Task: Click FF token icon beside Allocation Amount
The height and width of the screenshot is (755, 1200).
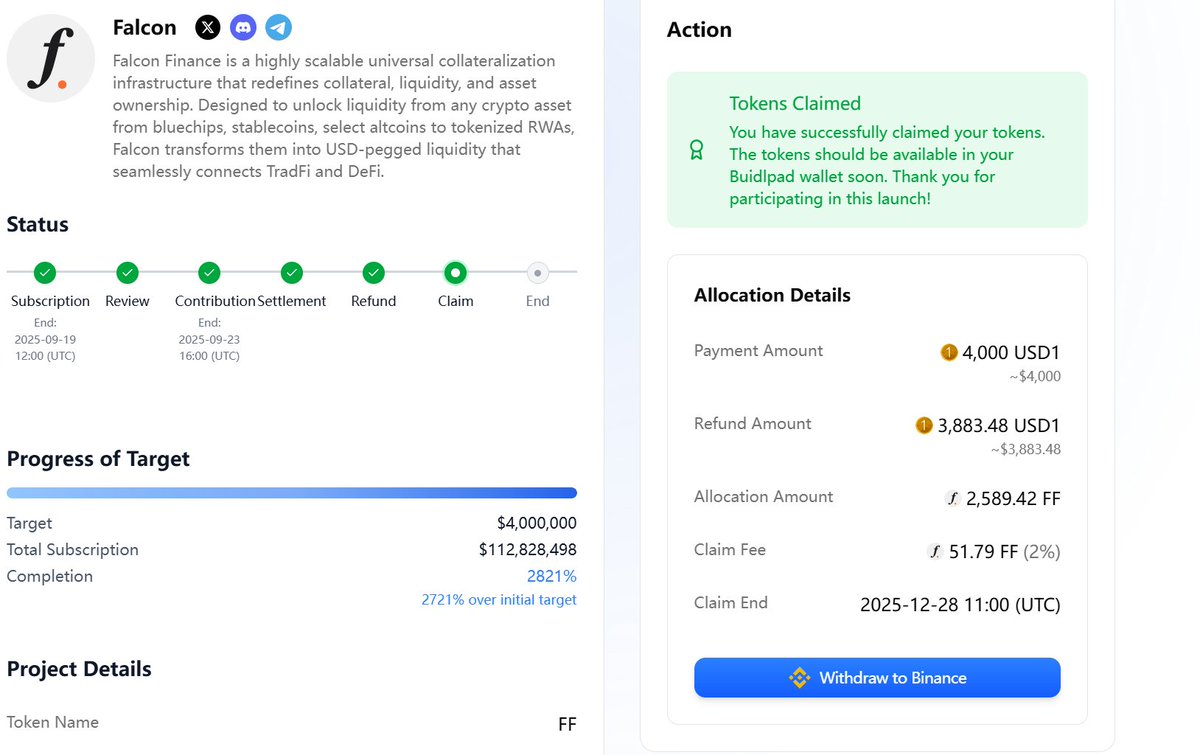Action: (952, 498)
